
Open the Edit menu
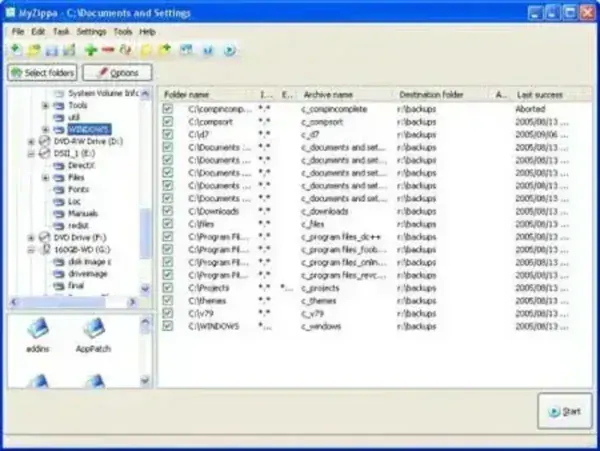click(38, 32)
